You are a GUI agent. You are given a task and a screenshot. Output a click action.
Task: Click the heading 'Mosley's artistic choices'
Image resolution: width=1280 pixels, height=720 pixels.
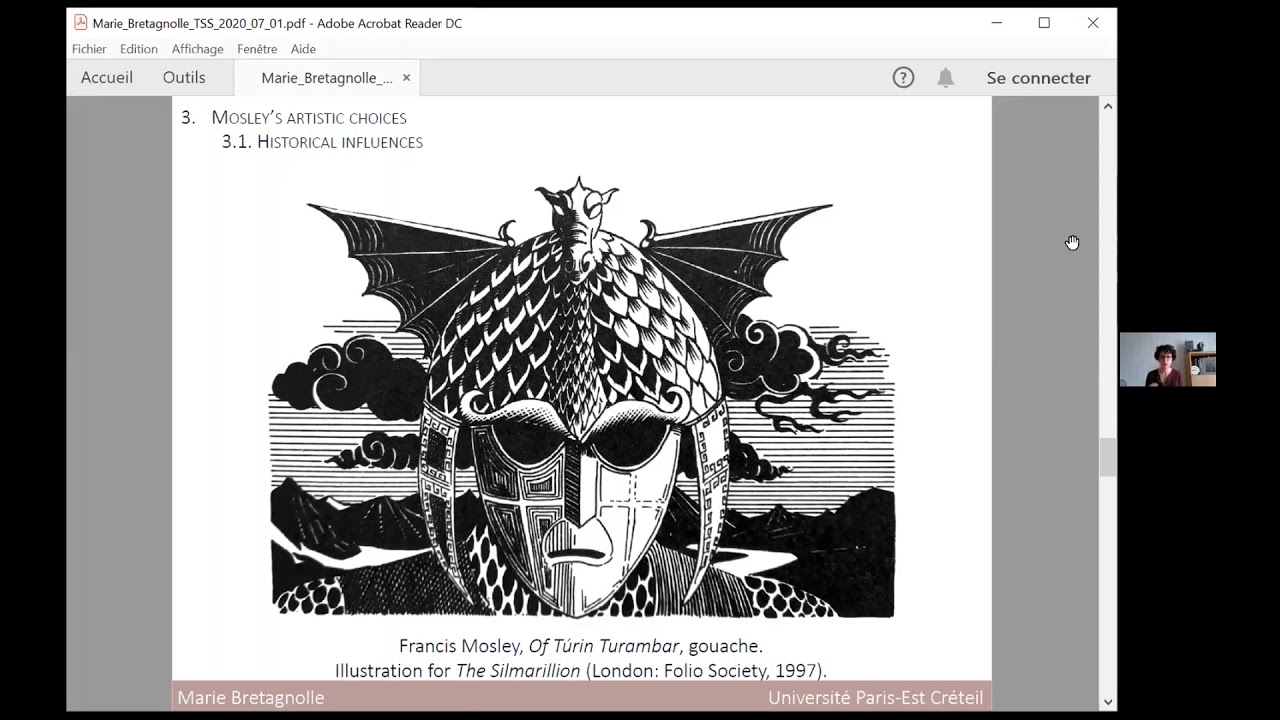point(309,118)
